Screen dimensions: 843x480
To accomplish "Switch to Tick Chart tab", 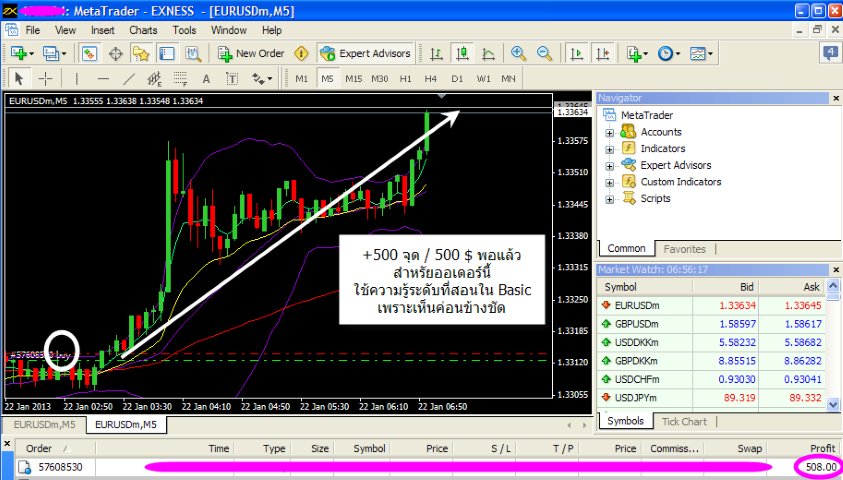I will [x=684, y=421].
